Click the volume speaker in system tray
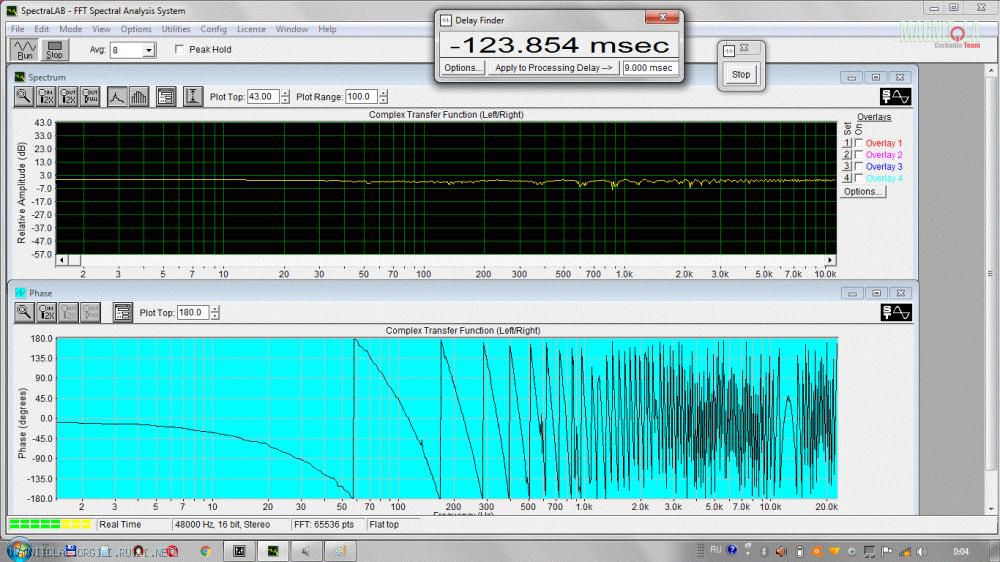This screenshot has height=562, width=1000. point(922,551)
